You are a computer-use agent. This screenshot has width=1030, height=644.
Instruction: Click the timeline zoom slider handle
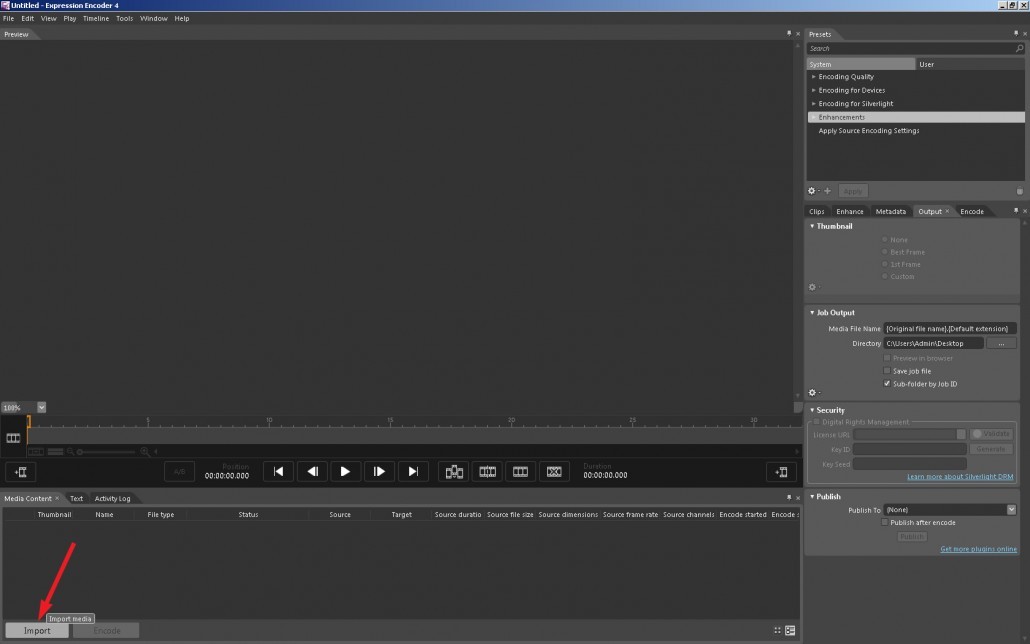tap(80, 451)
